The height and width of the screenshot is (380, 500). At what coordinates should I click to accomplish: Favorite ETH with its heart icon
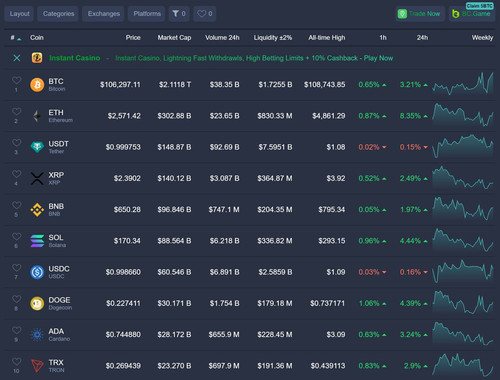coord(16,111)
